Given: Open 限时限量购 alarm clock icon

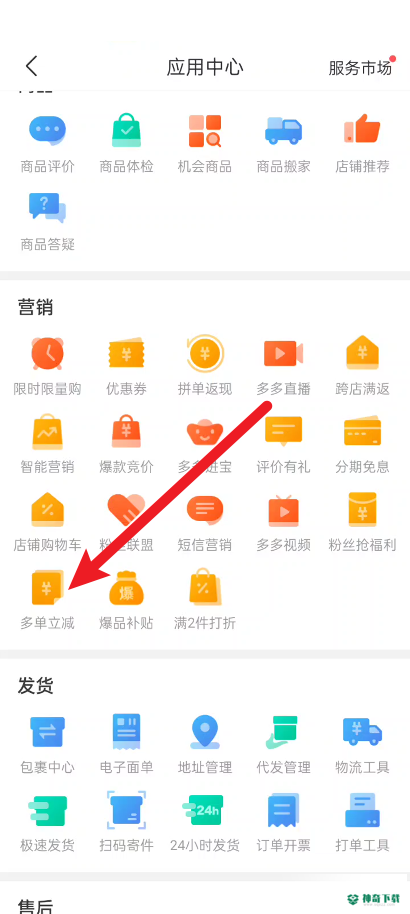Looking at the screenshot, I should click(47, 352).
